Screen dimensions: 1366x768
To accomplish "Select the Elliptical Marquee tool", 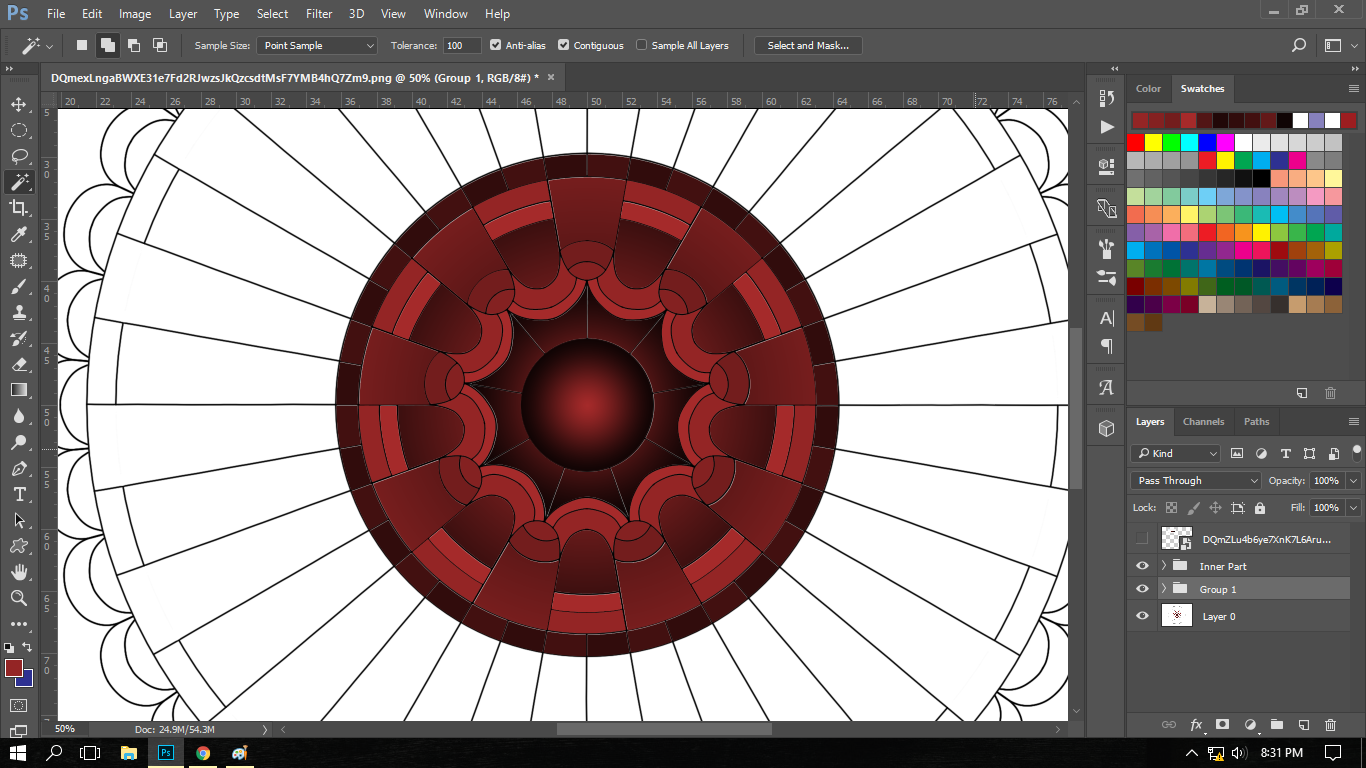I will tap(19, 130).
